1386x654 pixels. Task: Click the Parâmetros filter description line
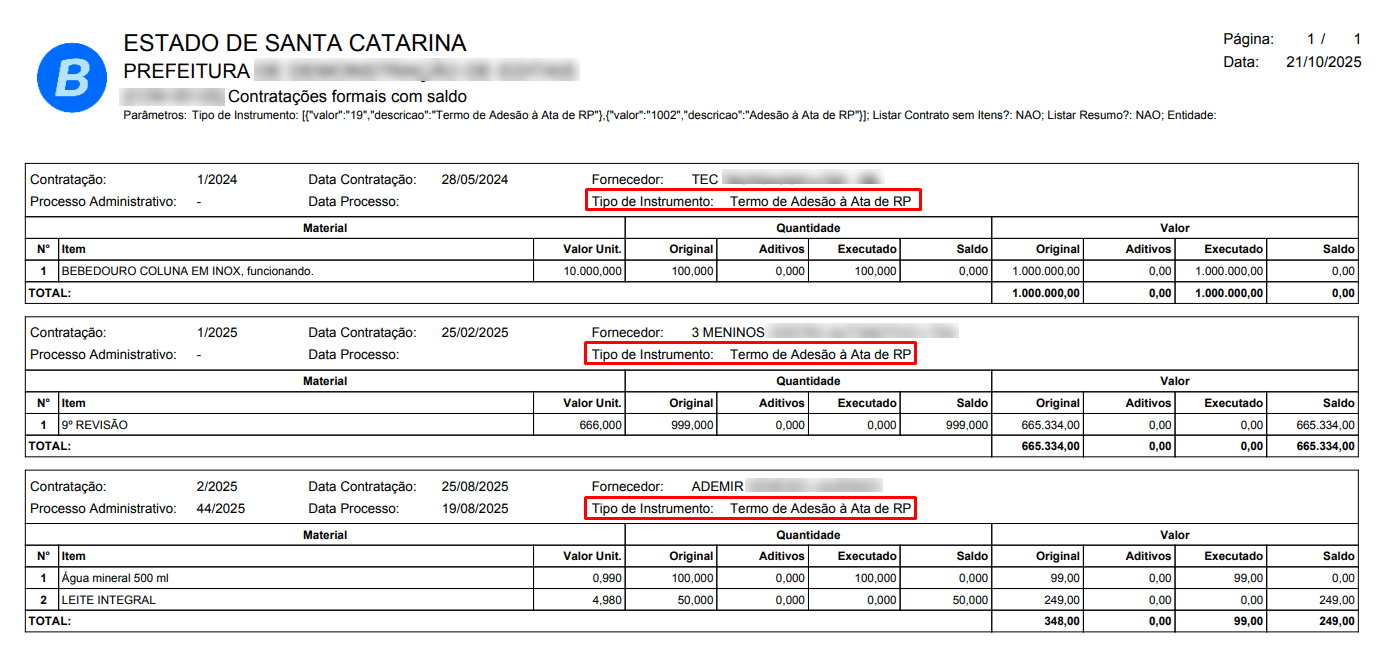[668, 116]
